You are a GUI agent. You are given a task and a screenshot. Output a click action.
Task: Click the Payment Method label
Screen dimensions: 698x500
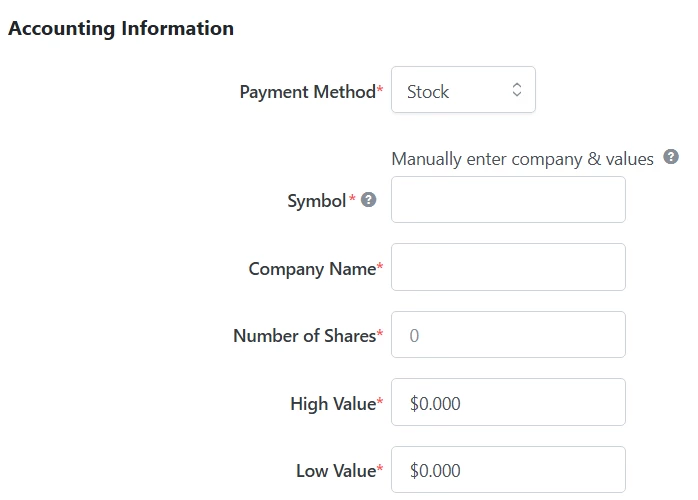point(307,92)
